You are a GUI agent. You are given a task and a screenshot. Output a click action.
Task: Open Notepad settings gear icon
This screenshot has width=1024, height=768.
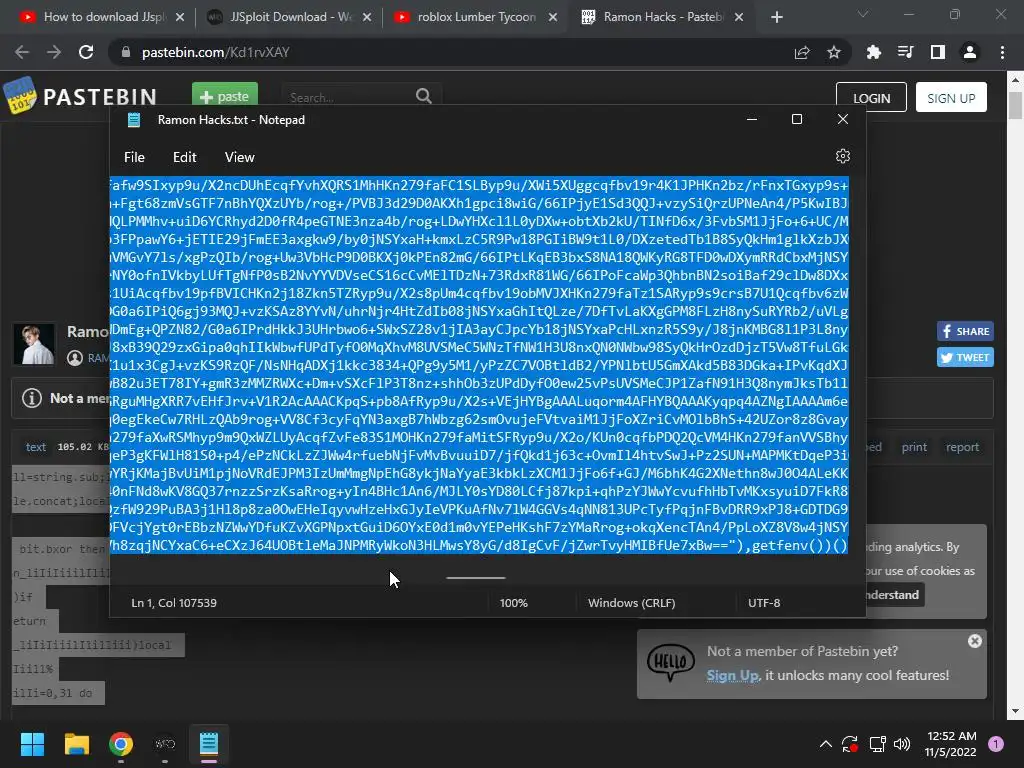pyautogui.click(x=842, y=157)
